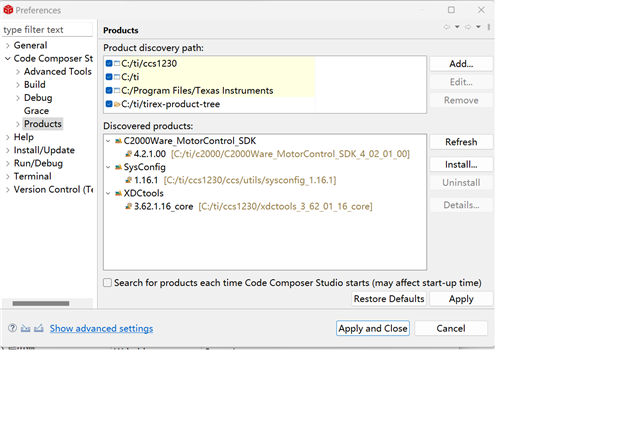Uncheck the C:/ti/ccs1230 discovery path
Viewport: 640px width, 426px height.
coord(109,64)
